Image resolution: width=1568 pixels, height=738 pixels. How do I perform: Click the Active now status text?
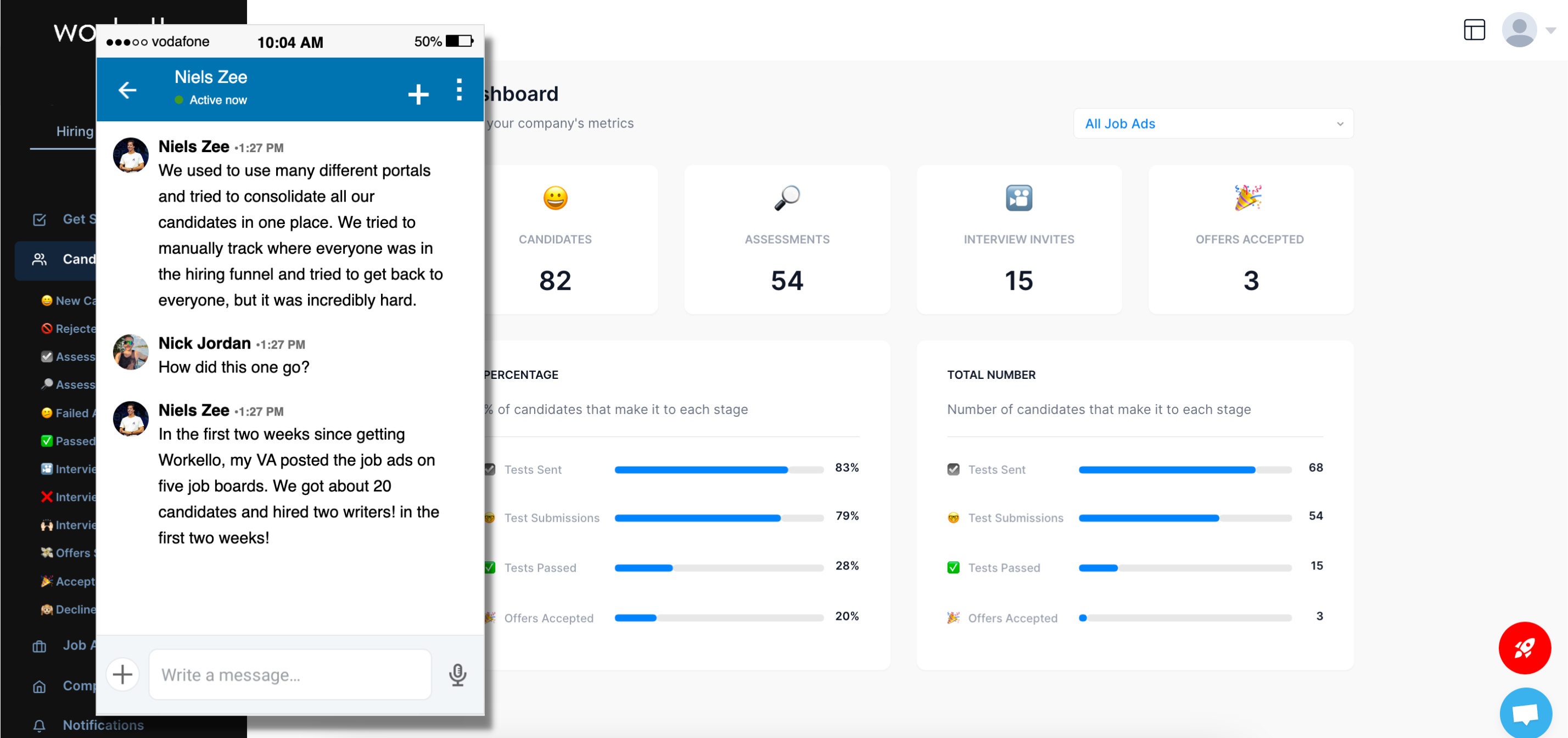point(218,100)
